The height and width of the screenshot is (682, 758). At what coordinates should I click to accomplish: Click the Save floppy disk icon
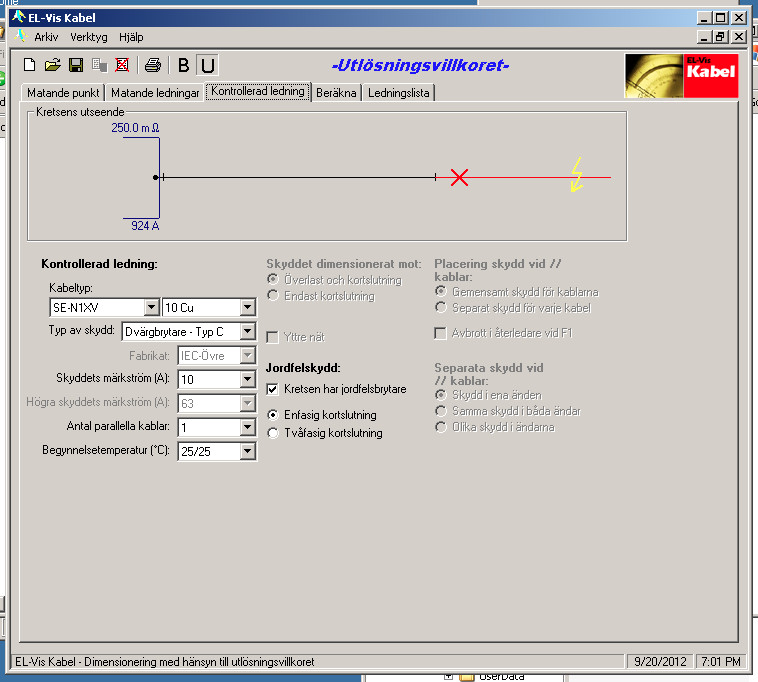[x=76, y=66]
